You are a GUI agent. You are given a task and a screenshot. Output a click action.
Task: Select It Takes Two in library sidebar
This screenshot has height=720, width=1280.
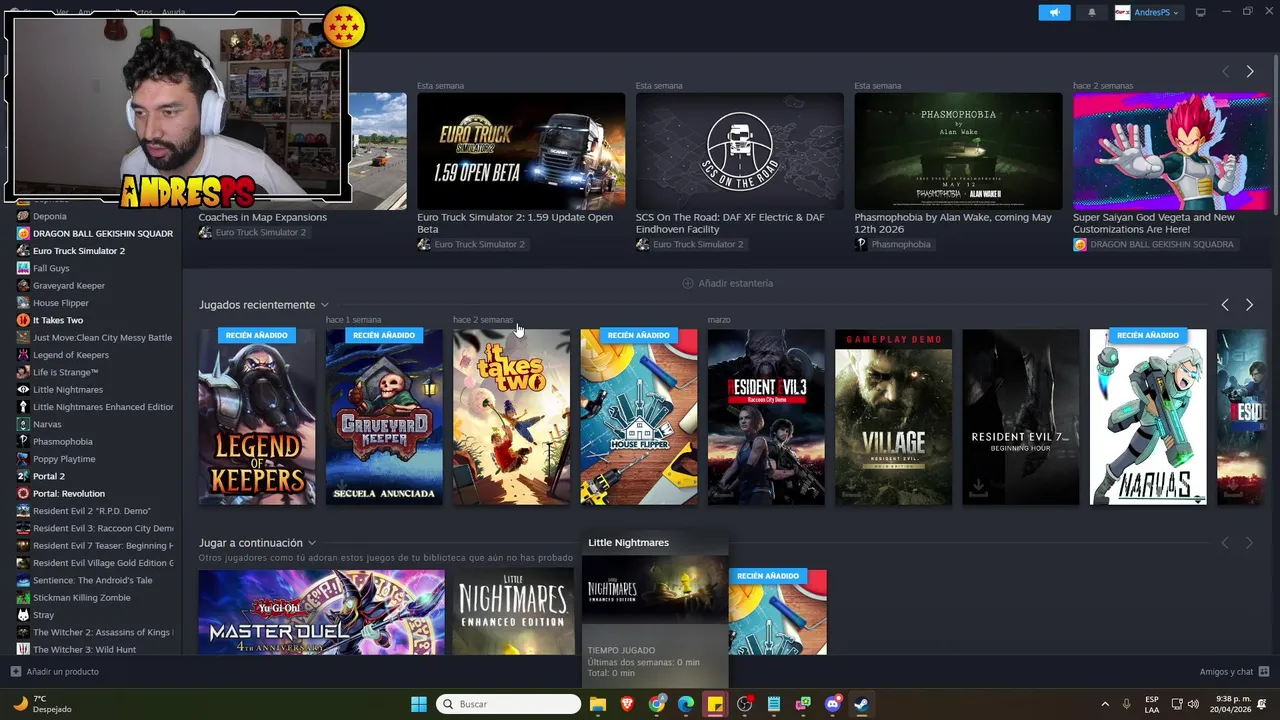[58, 320]
